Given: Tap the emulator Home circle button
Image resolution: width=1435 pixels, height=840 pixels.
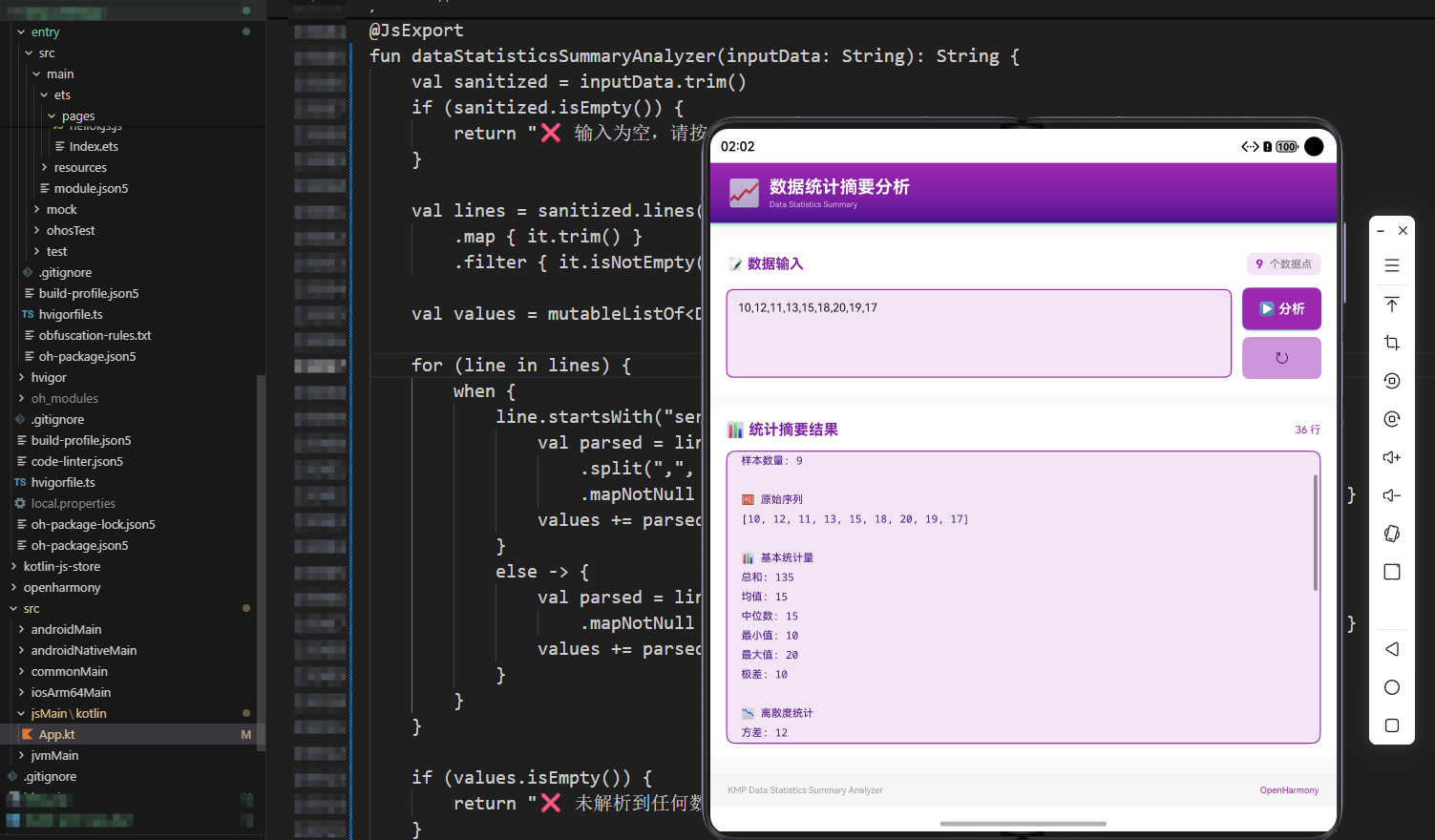Looking at the screenshot, I should click(x=1392, y=687).
